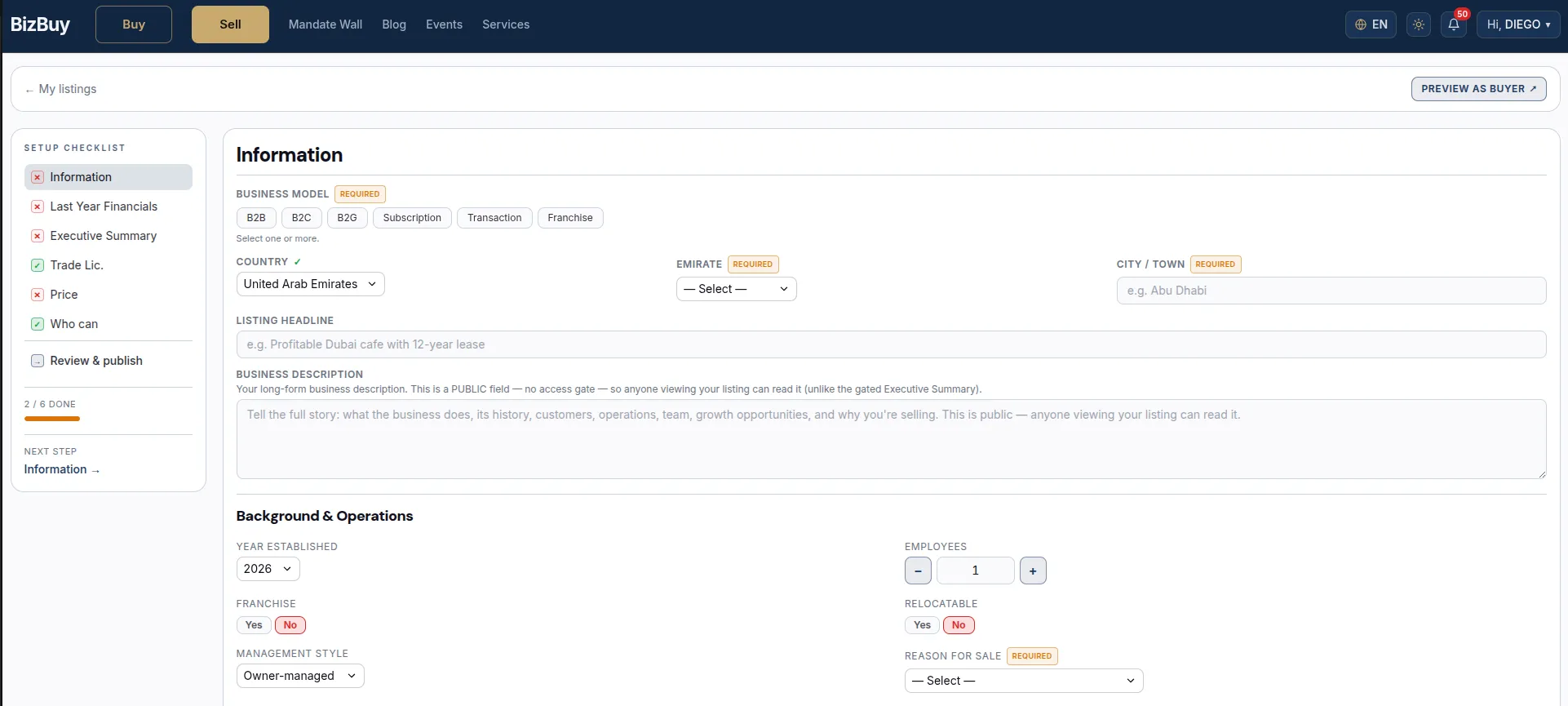Click the green check icon beside Trade Lic.
This screenshot has width=1568, height=706.
tap(38, 265)
